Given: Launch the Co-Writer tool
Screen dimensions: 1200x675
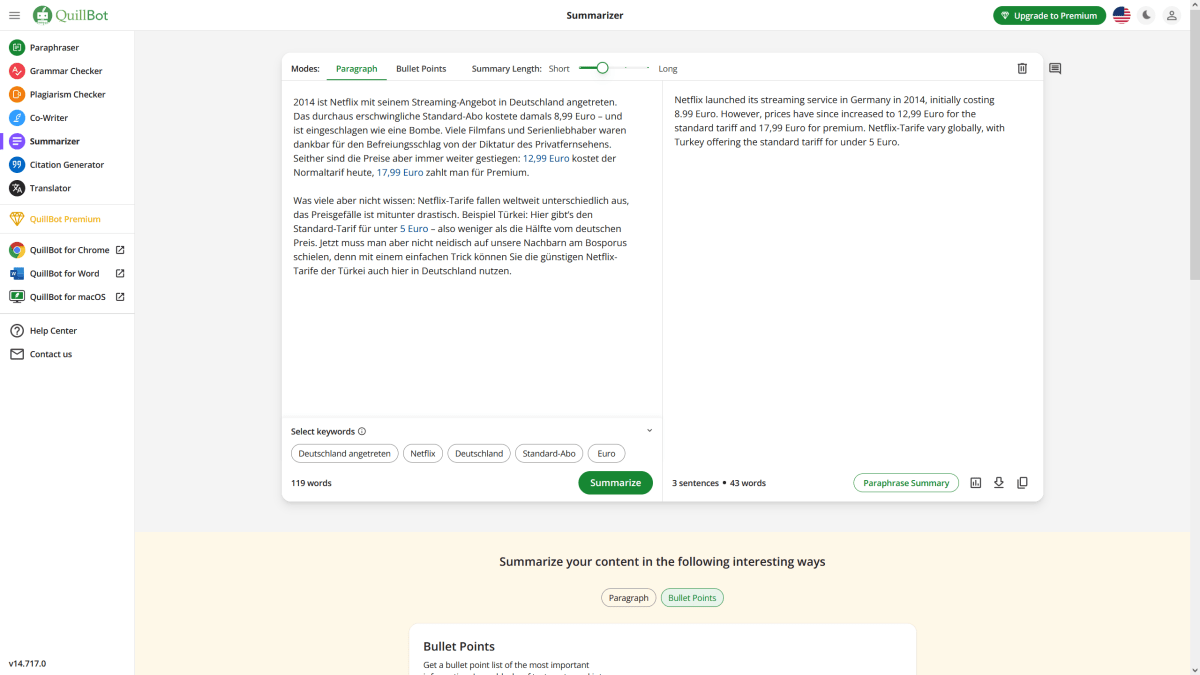Looking at the screenshot, I should point(47,117).
